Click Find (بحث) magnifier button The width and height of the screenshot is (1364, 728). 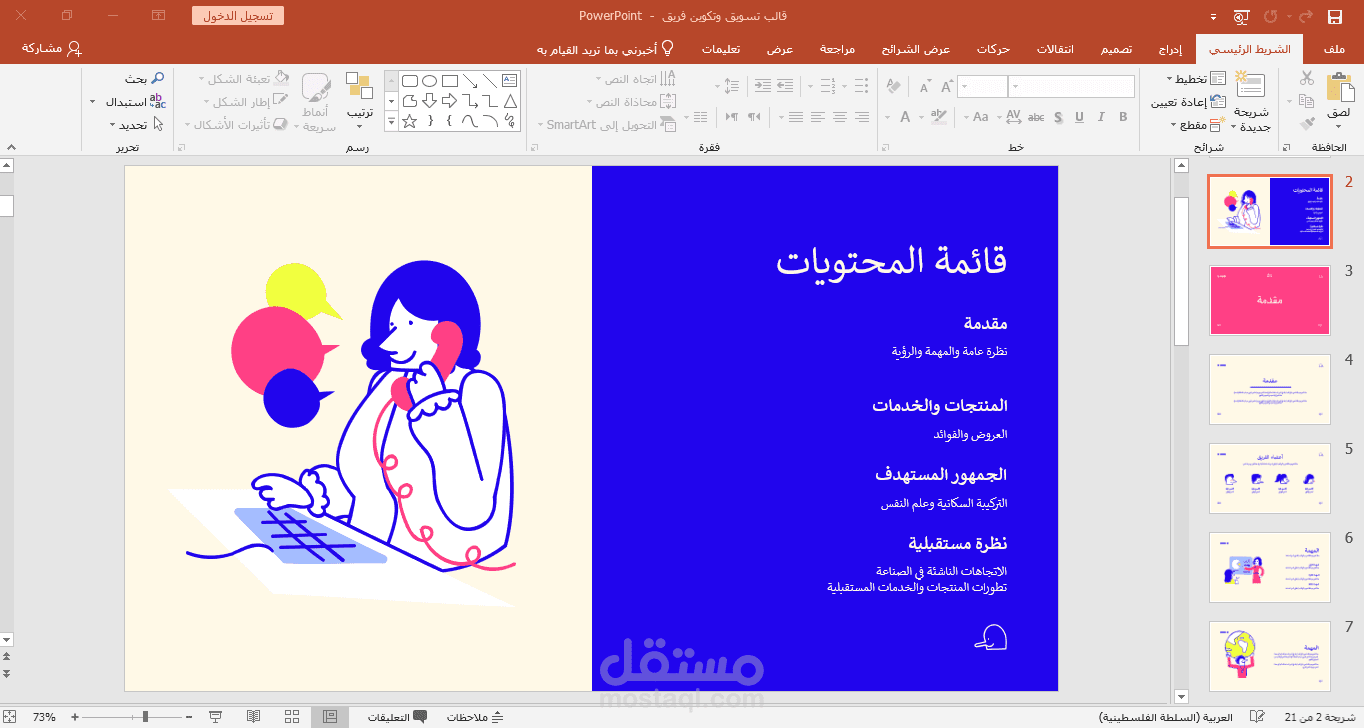coord(144,79)
